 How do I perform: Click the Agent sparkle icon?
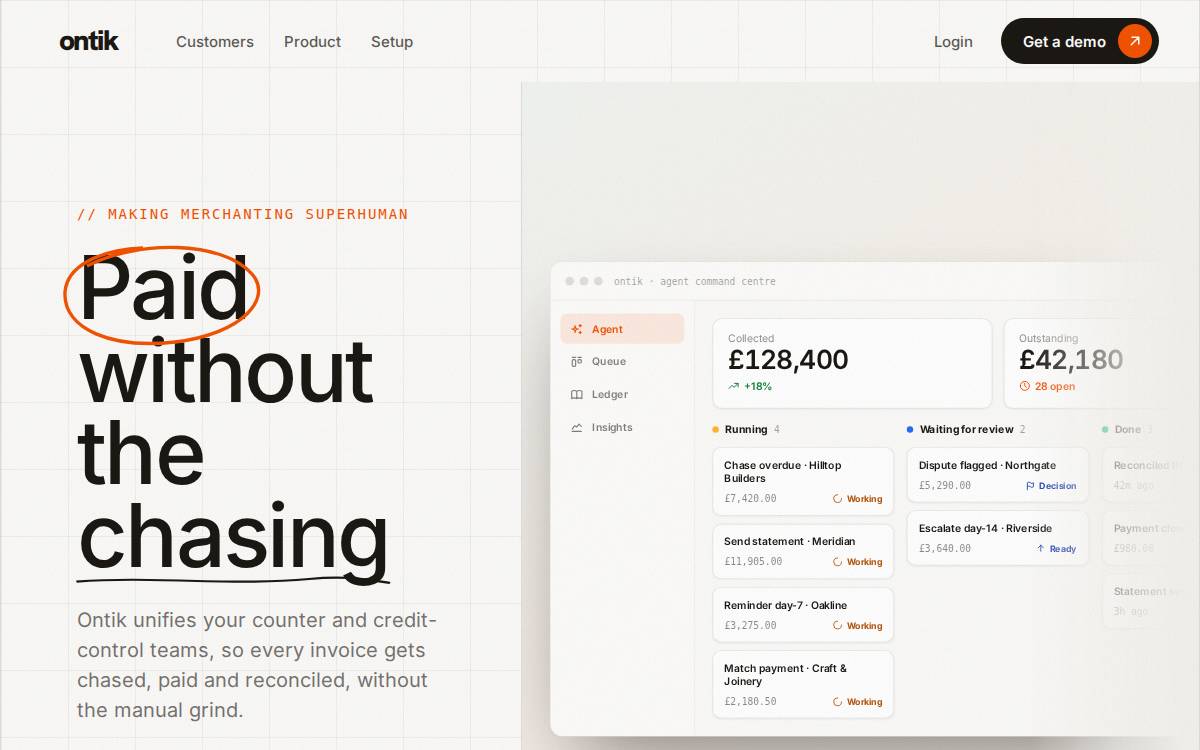(577, 329)
